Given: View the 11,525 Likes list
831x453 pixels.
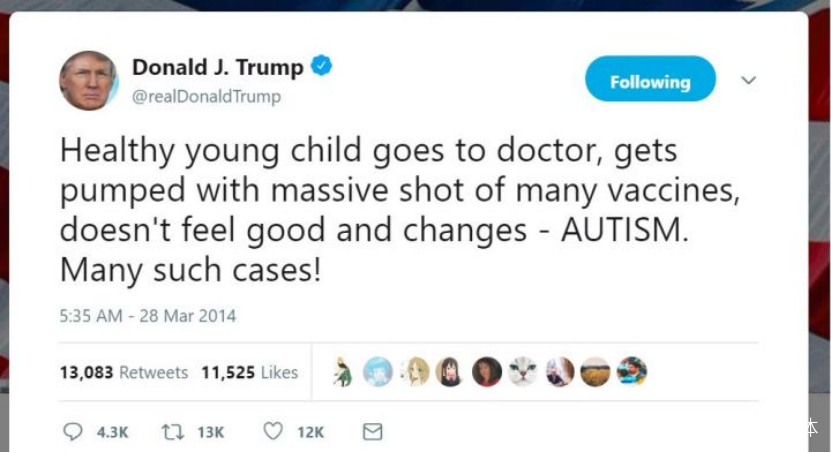Looking at the screenshot, I should click(250, 372).
